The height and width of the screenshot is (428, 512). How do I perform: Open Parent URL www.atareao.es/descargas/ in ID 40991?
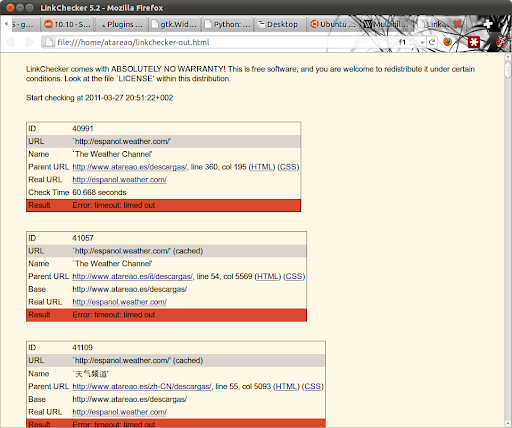click(130, 167)
